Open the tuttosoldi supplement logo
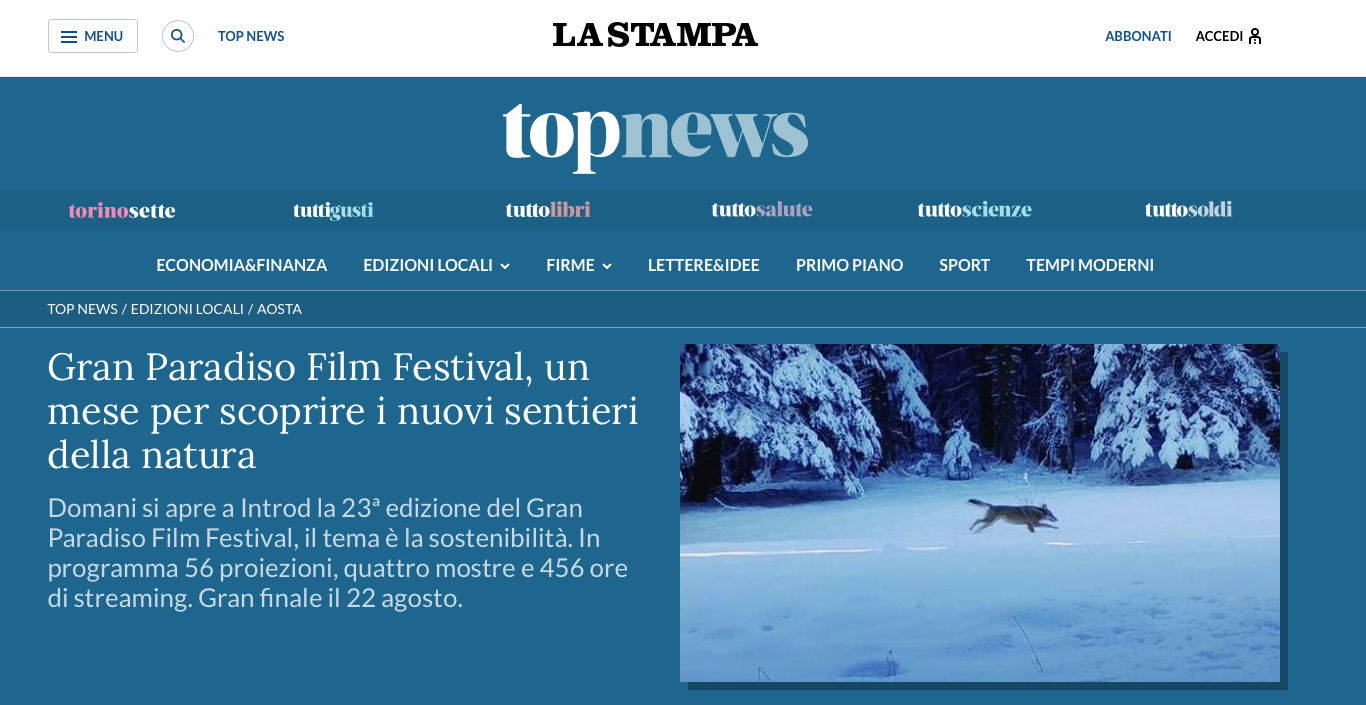This screenshot has height=705, width=1366. pyautogui.click(x=1188, y=210)
